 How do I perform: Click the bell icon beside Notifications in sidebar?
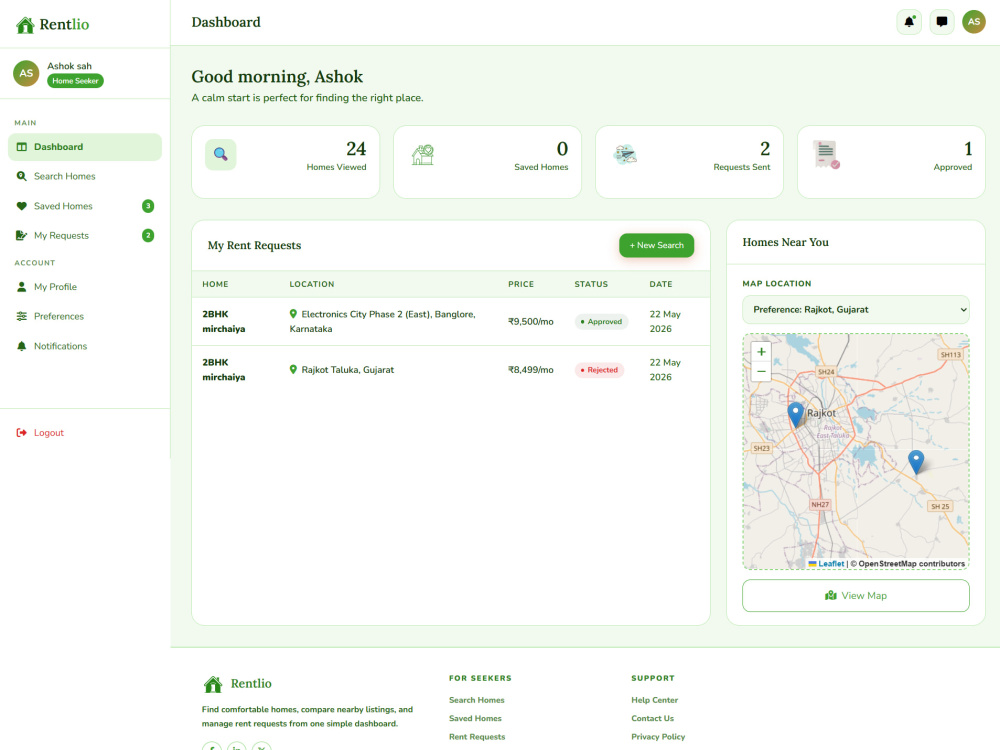[22, 346]
